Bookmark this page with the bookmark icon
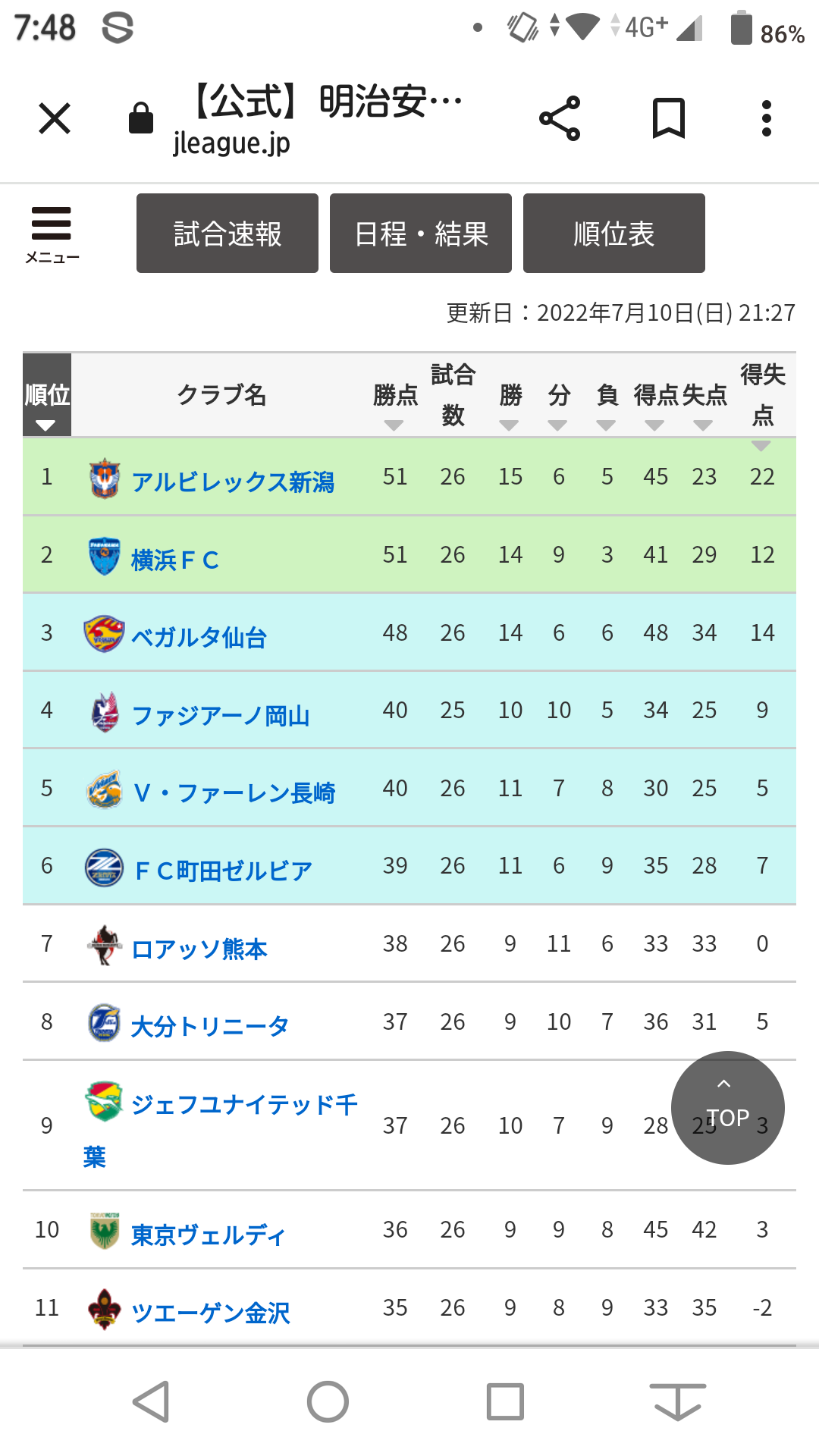This screenshot has width=819, height=1456. pos(668,118)
